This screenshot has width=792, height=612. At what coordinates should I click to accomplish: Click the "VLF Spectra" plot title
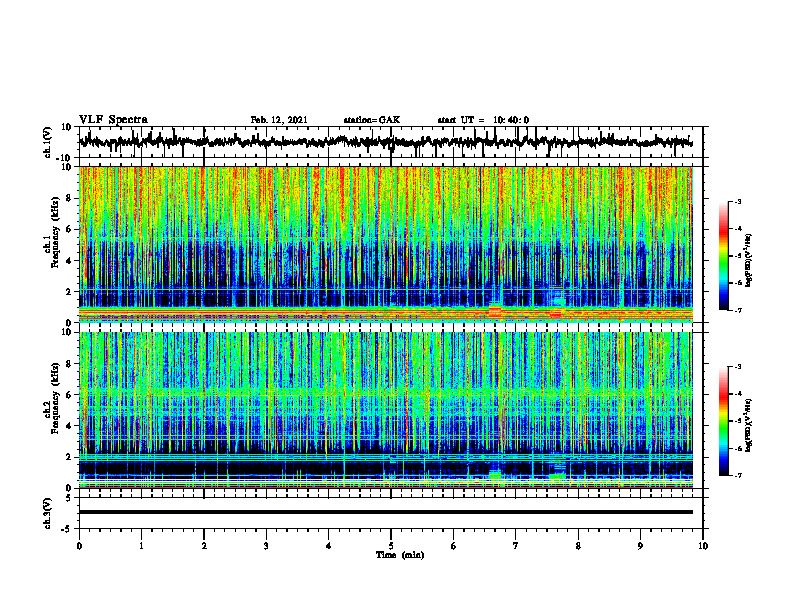click(x=113, y=120)
